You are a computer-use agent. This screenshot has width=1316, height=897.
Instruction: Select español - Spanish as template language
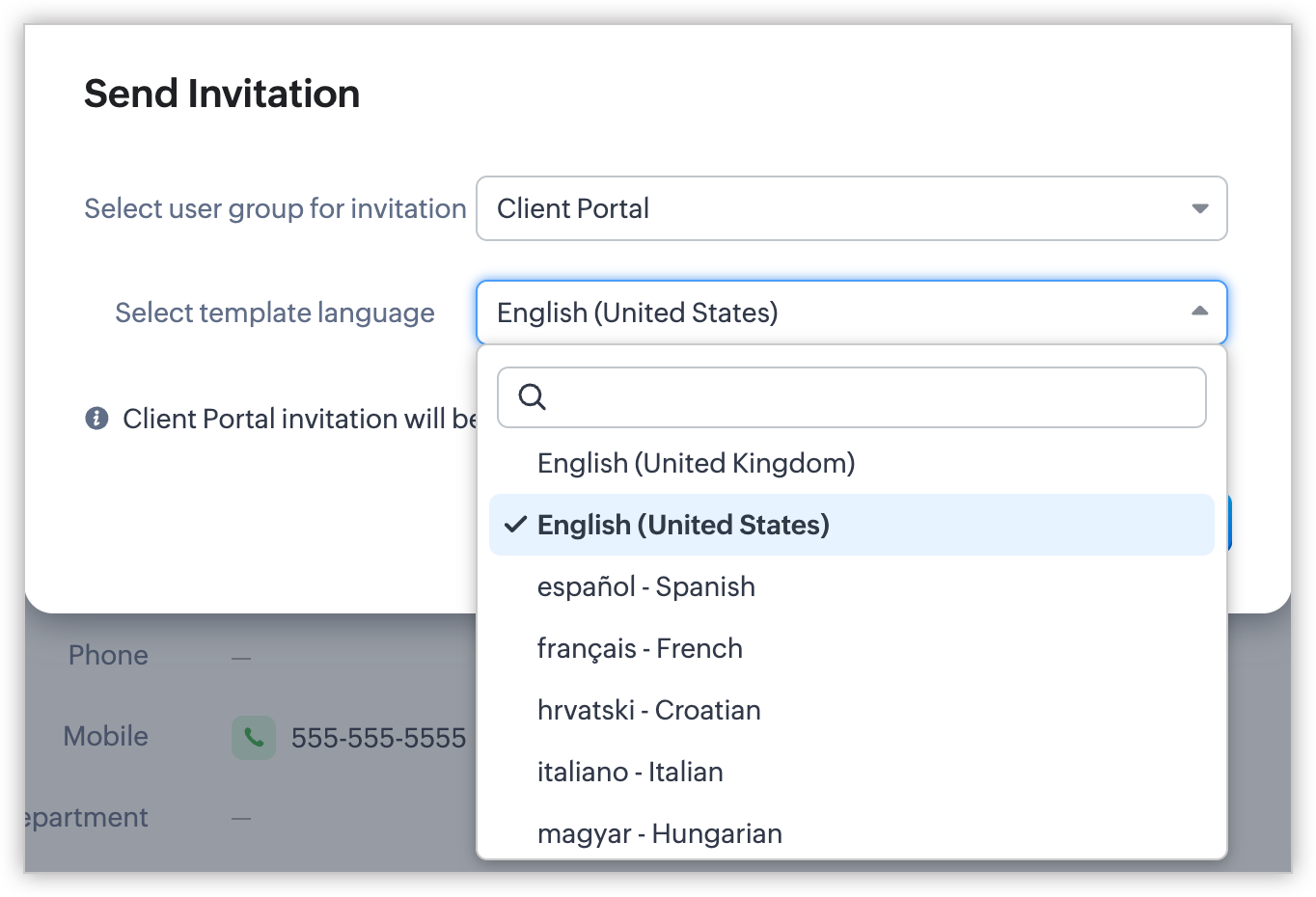[x=645, y=586]
